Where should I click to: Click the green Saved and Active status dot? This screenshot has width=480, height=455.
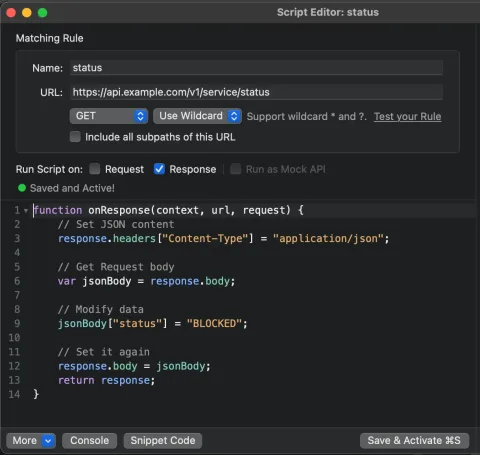click(x=22, y=188)
